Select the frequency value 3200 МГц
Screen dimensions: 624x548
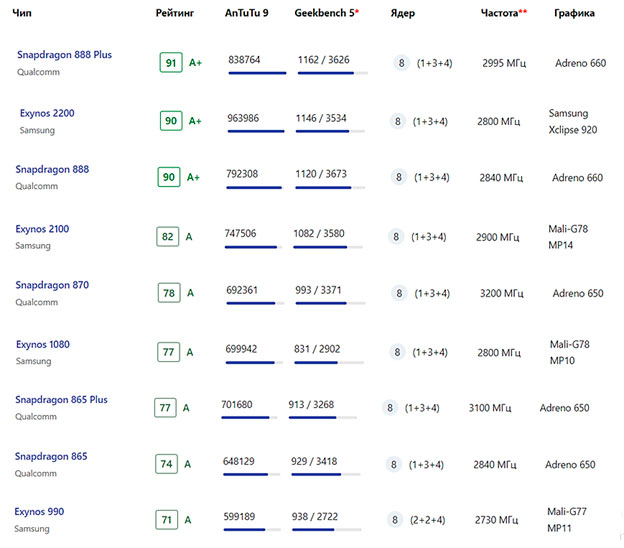pos(501,294)
